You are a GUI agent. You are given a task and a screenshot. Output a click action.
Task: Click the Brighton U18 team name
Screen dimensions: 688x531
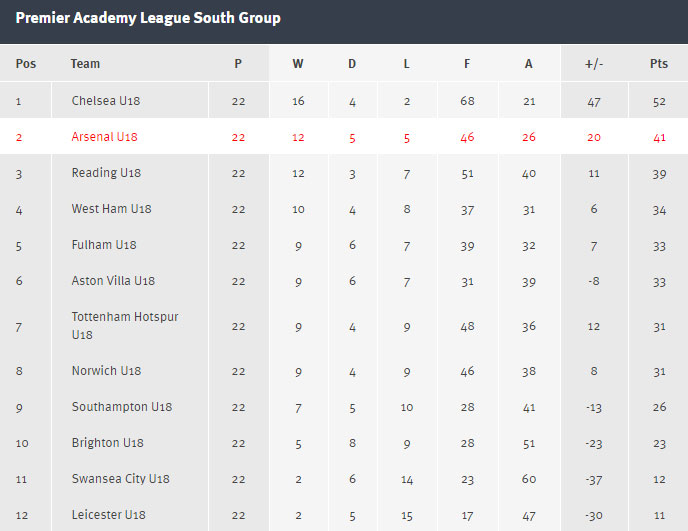108,443
